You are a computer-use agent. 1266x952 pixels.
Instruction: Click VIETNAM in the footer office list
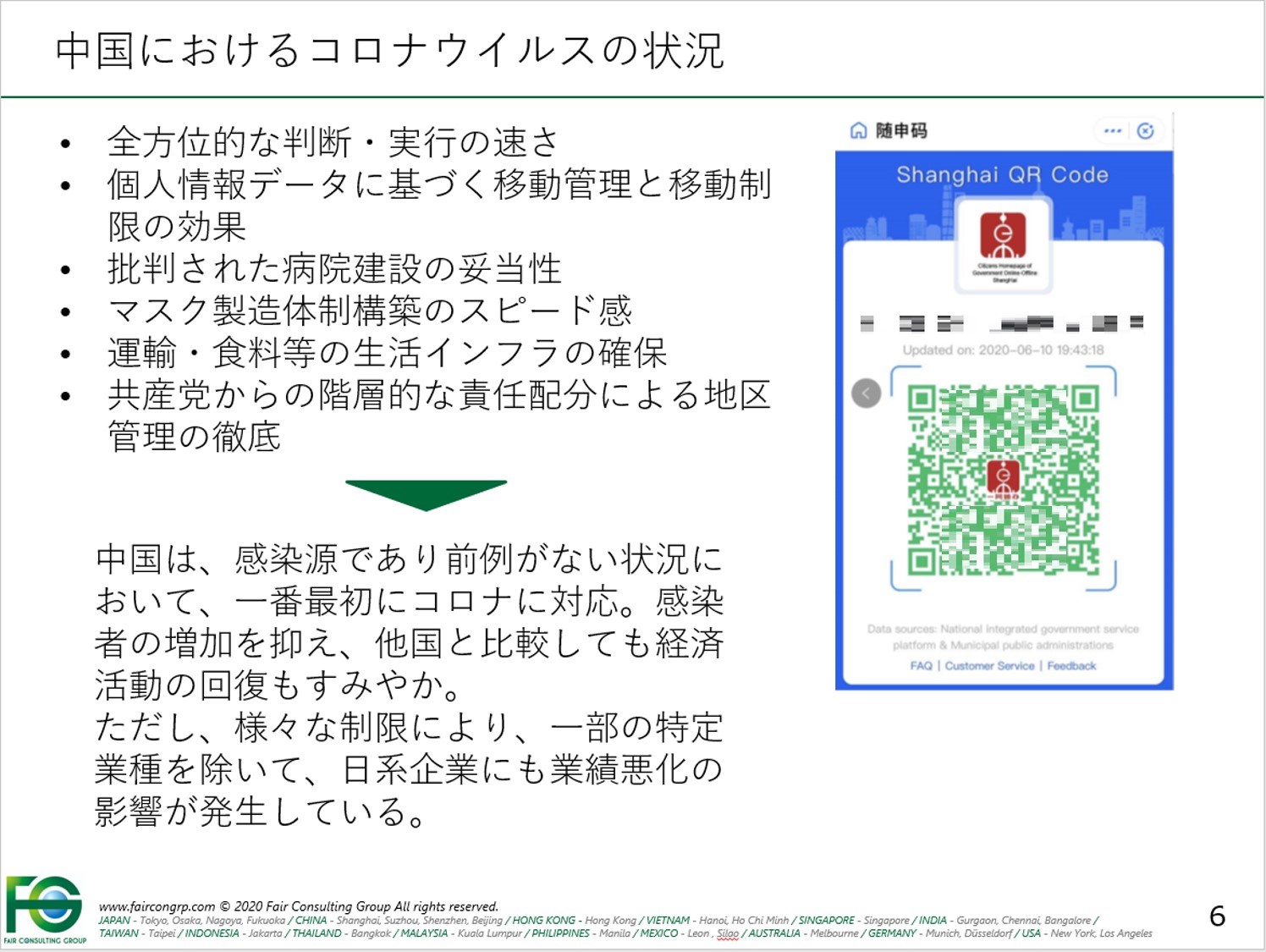pos(668,920)
